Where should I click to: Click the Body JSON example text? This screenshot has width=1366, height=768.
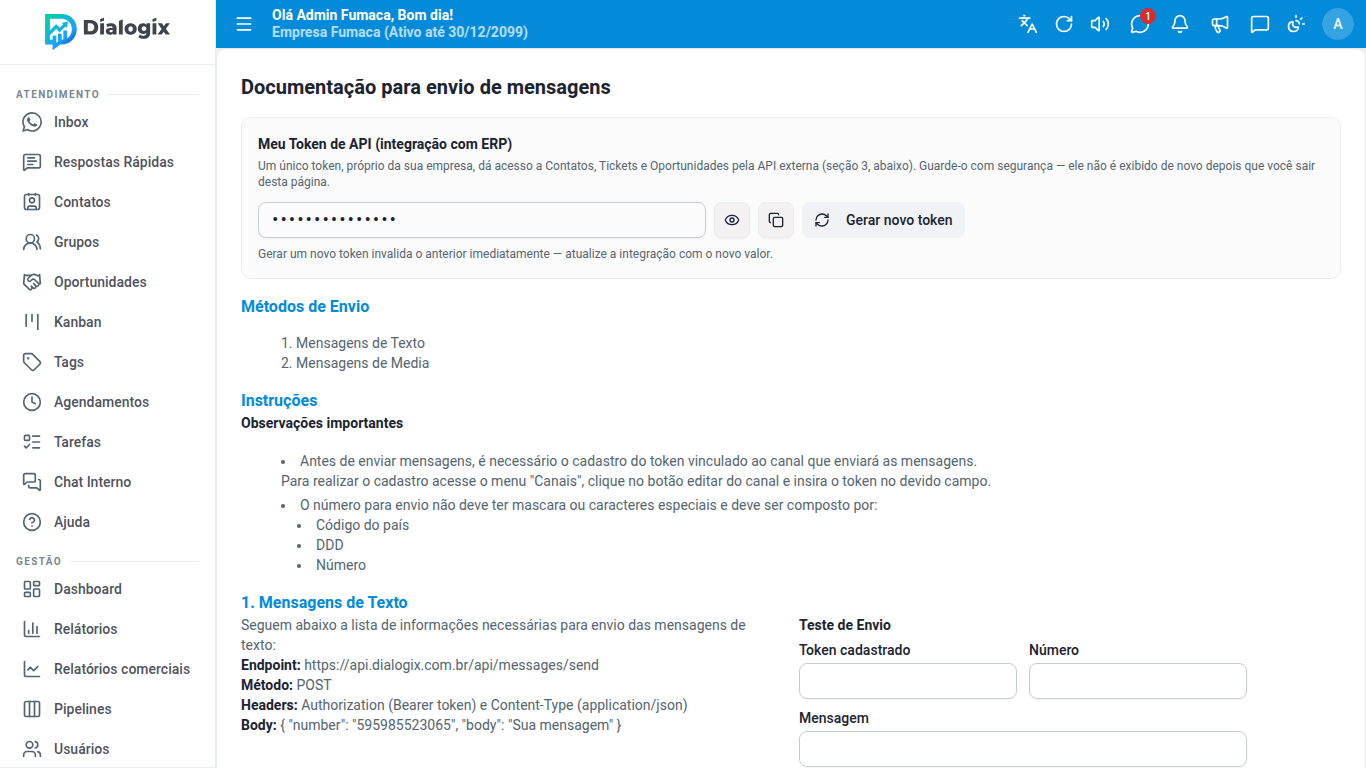450,725
